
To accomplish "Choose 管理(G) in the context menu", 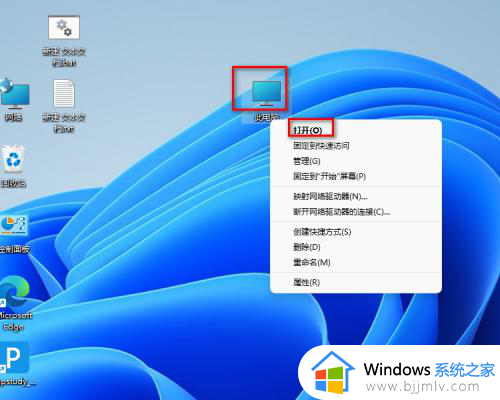I will pyautogui.click(x=307, y=161).
